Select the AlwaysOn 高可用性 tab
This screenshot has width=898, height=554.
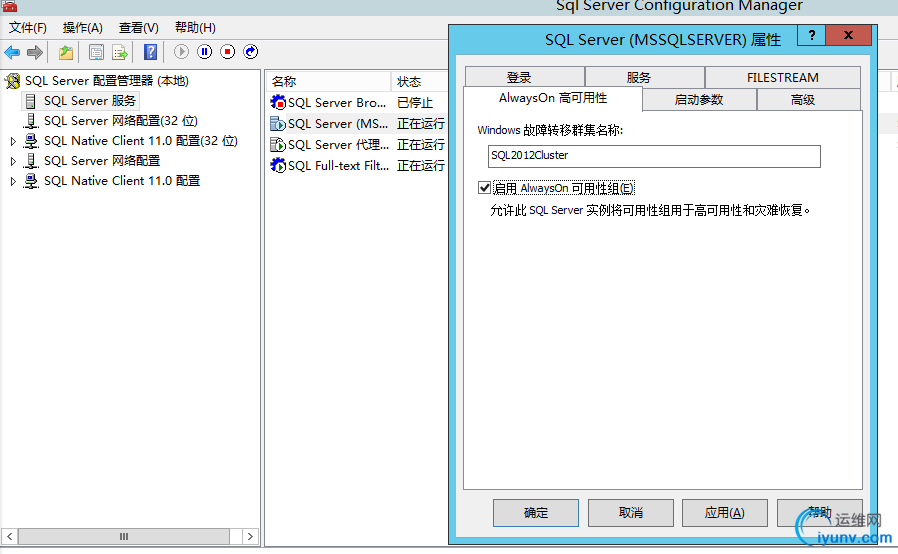[553, 98]
